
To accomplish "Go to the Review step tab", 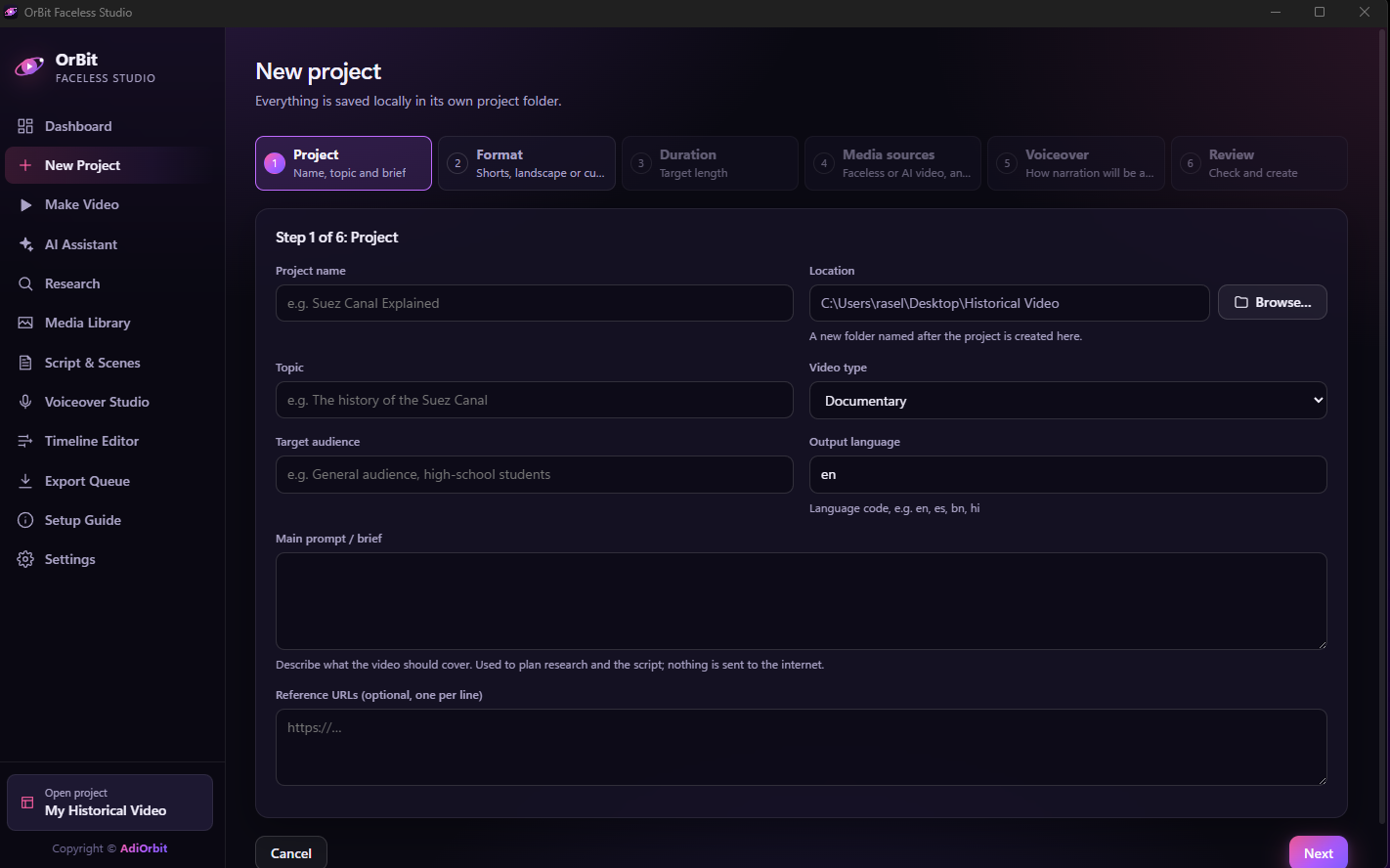I will tap(1259, 163).
